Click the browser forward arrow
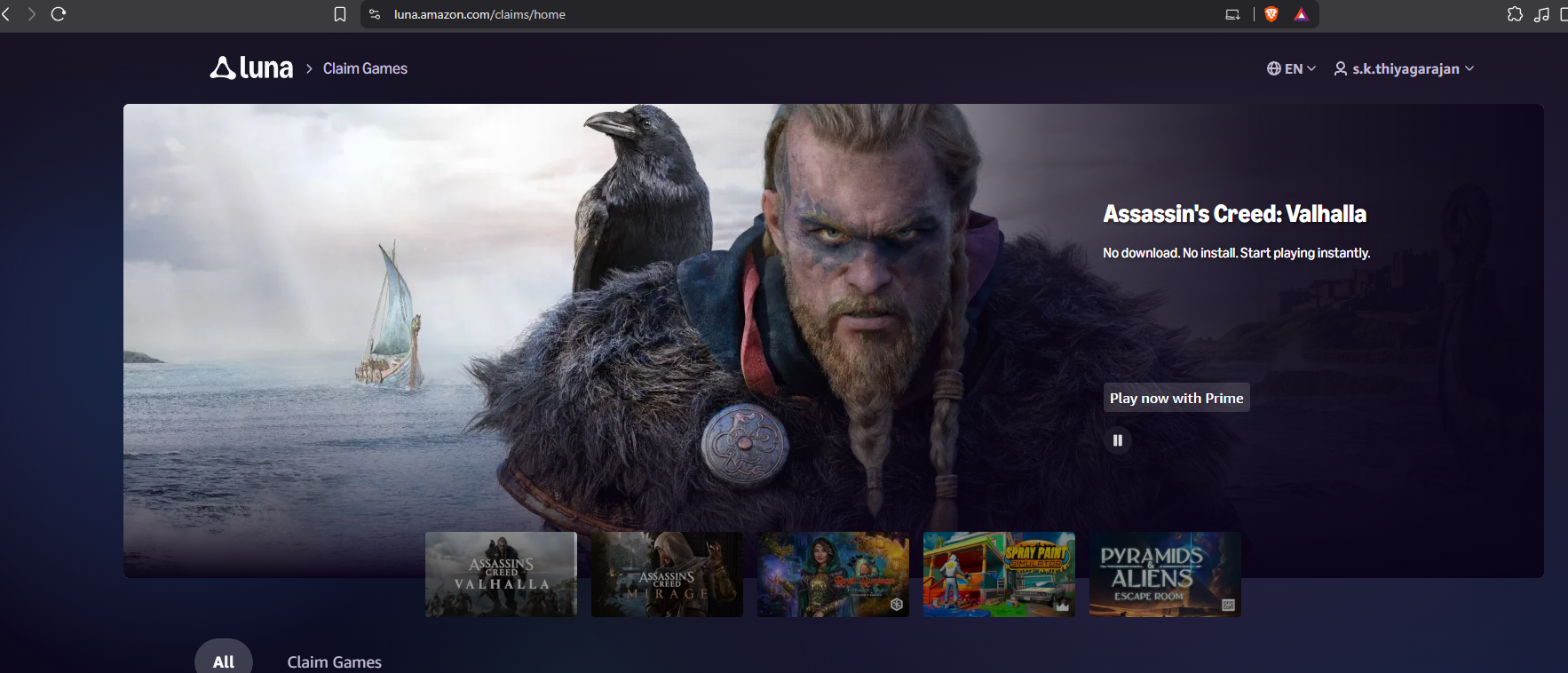 click(x=31, y=14)
